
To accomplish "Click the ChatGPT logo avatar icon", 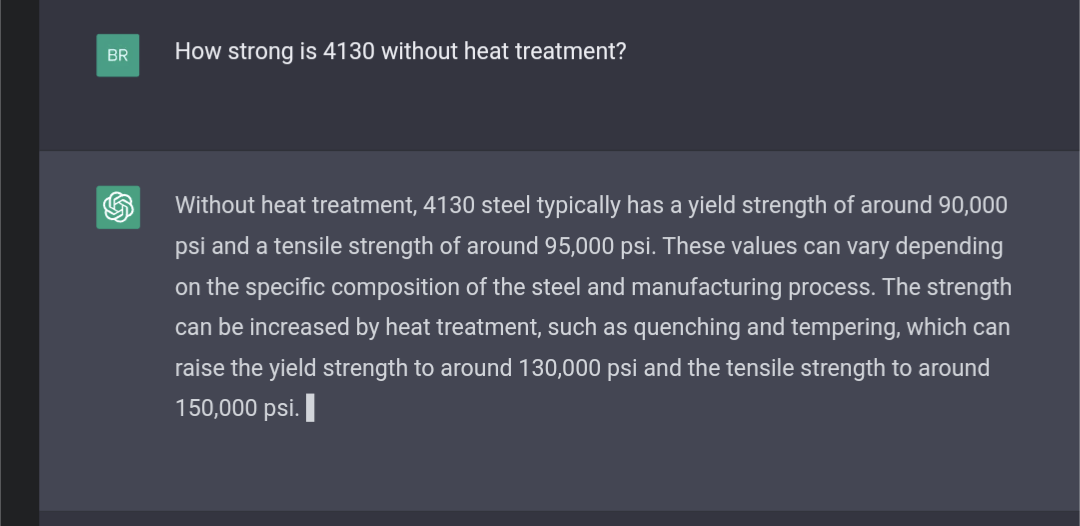I will pos(118,207).
